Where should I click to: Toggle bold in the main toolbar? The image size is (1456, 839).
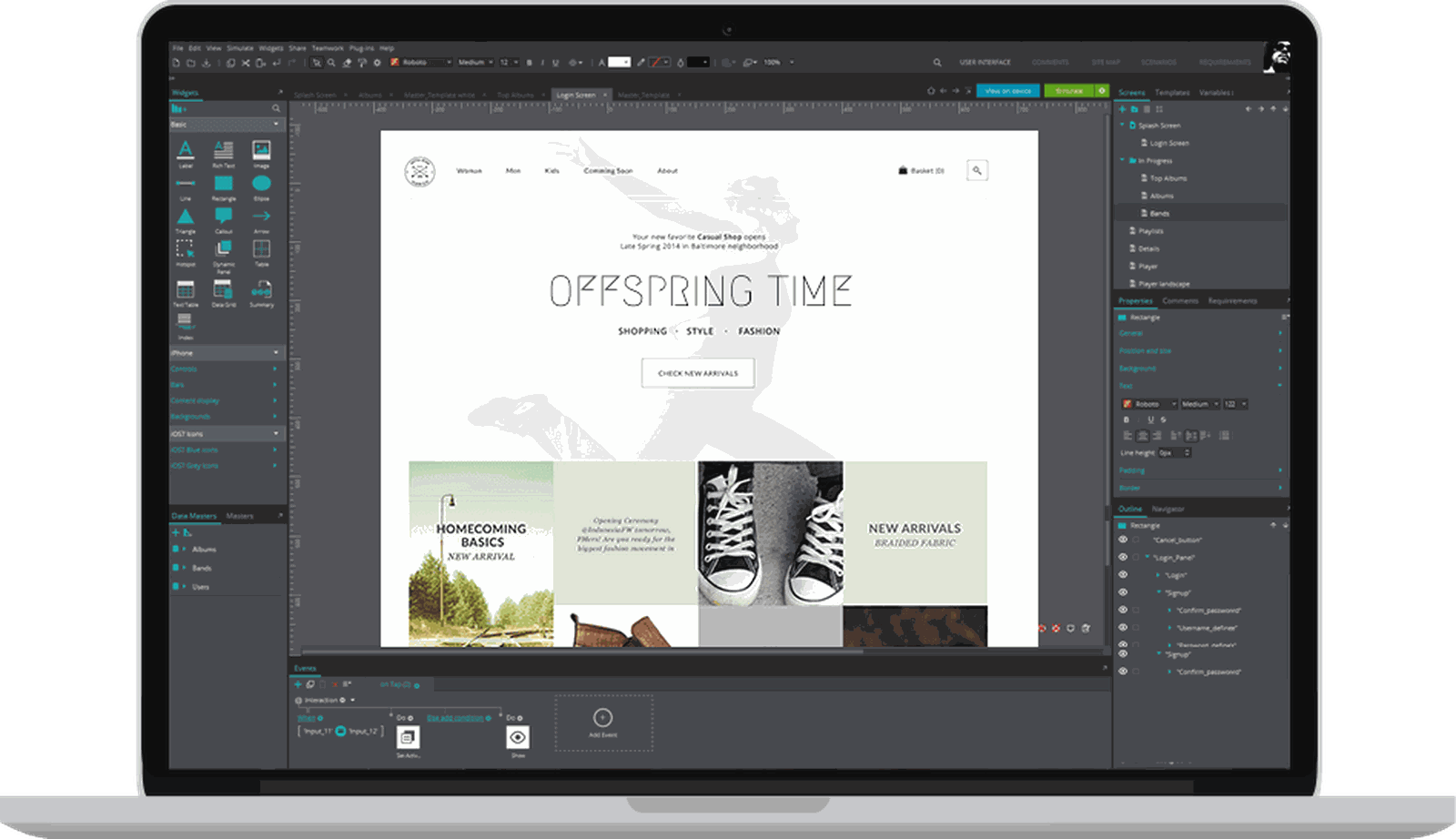tap(530, 63)
